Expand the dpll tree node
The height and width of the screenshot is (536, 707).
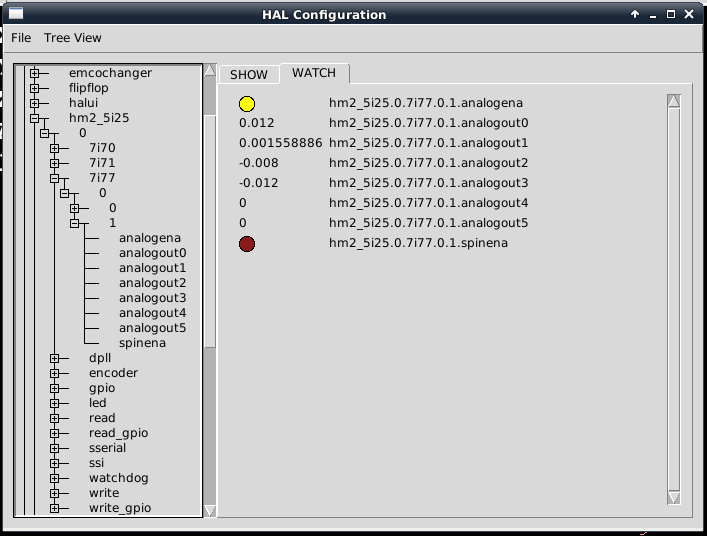pos(55,358)
